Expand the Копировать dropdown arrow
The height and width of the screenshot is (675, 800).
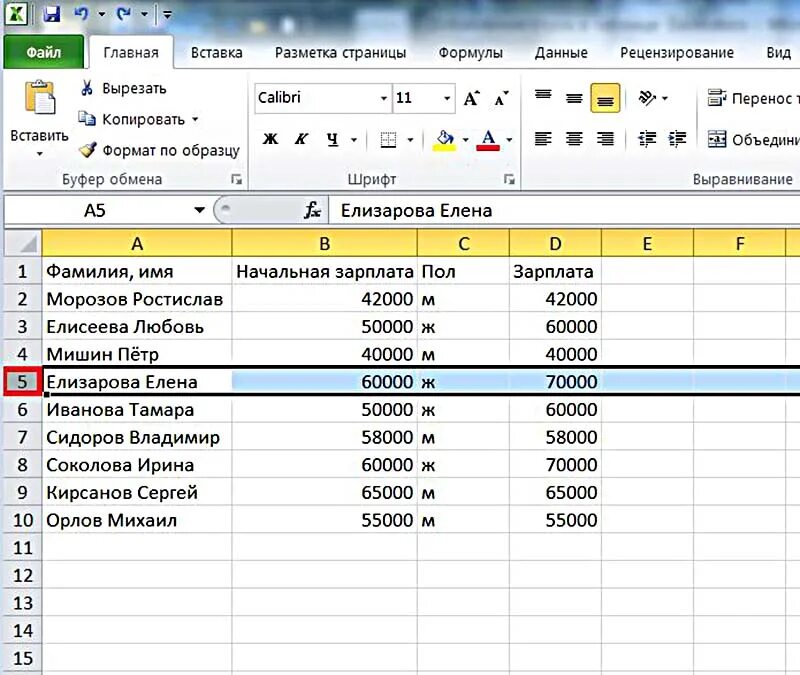pyautogui.click(x=195, y=119)
